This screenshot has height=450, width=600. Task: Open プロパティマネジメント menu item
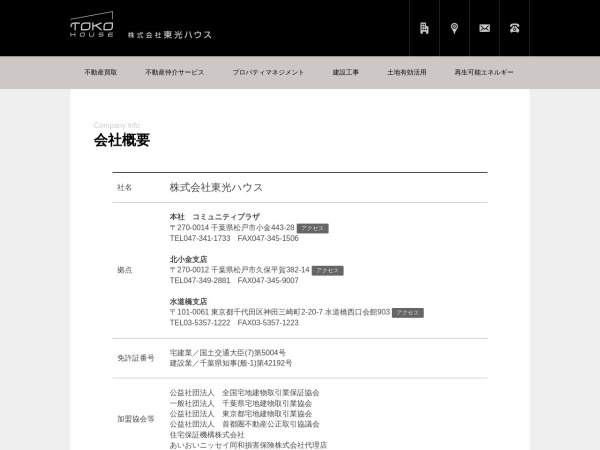coord(268,72)
